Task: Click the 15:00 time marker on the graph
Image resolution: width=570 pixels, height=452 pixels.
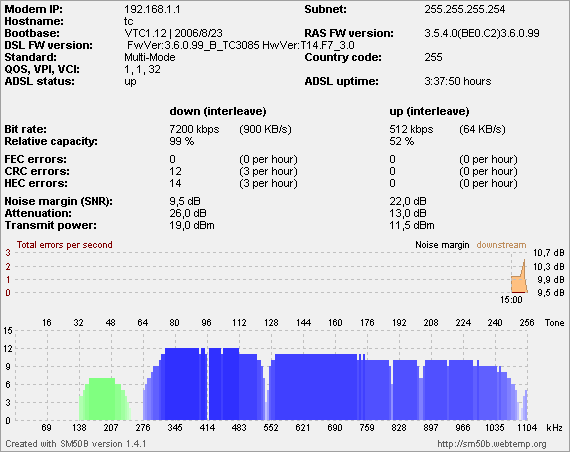Action: click(511, 300)
